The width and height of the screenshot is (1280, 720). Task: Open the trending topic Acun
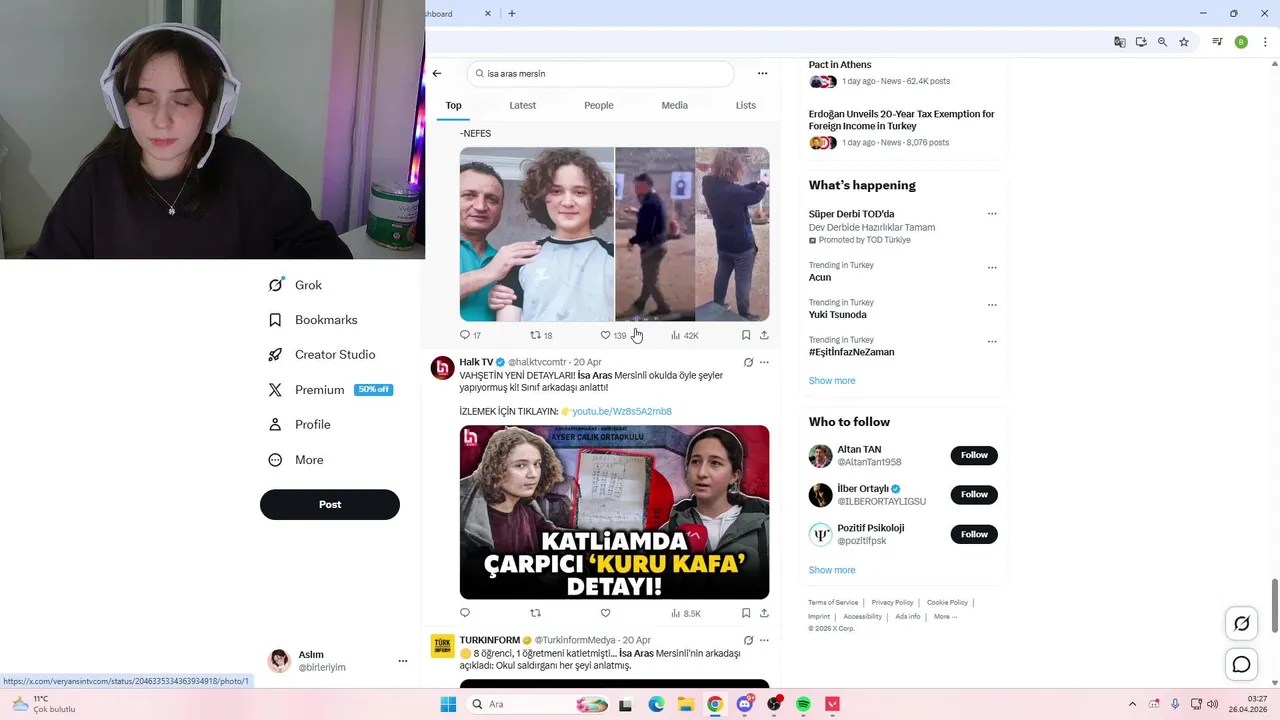coord(820,277)
